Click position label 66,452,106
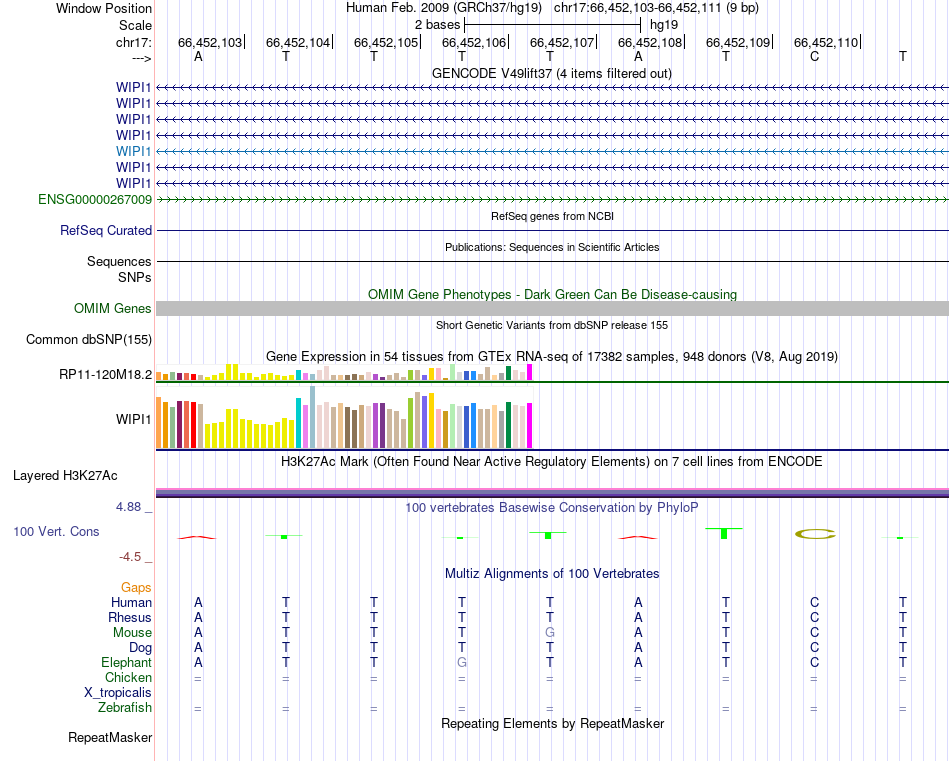 [474, 42]
